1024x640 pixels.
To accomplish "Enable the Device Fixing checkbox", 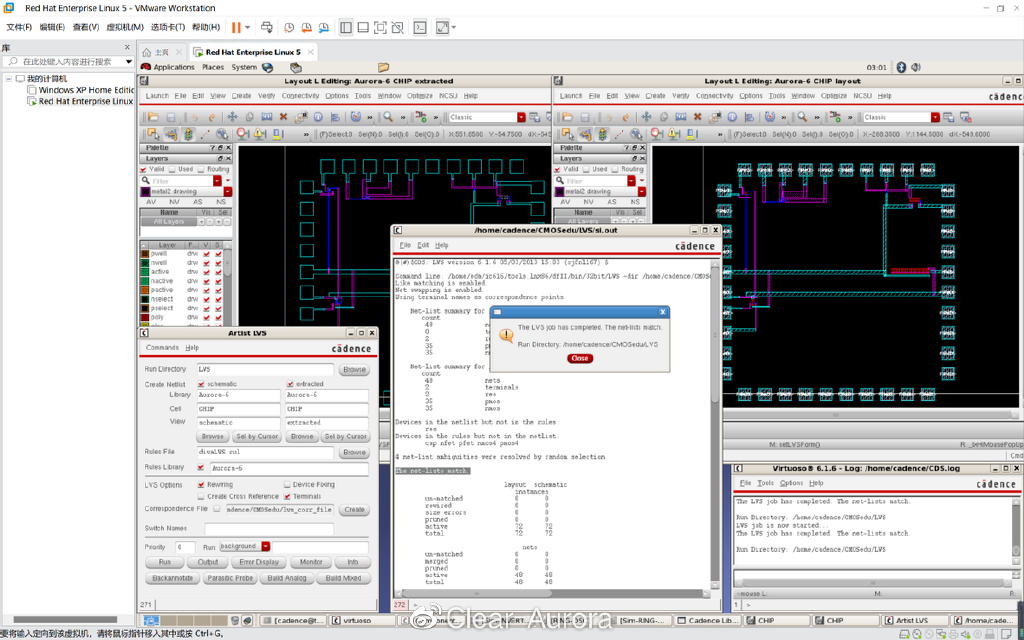I will (287, 485).
